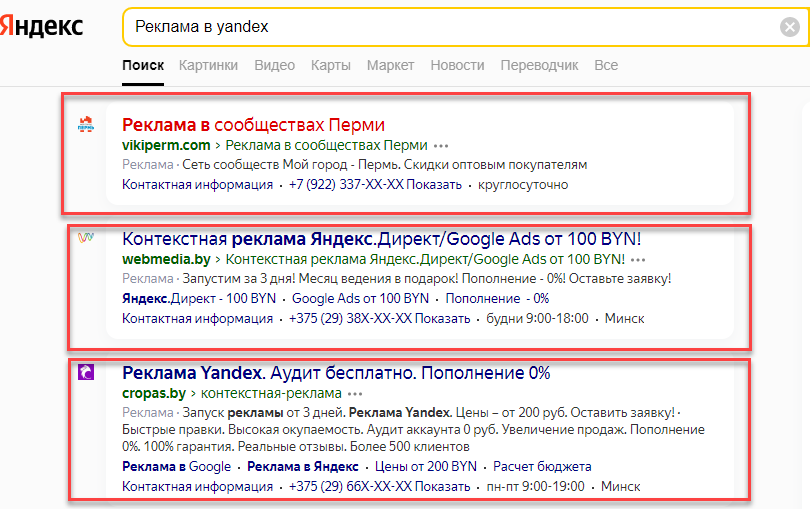Click the vikiperm.com site favicon

point(86,125)
